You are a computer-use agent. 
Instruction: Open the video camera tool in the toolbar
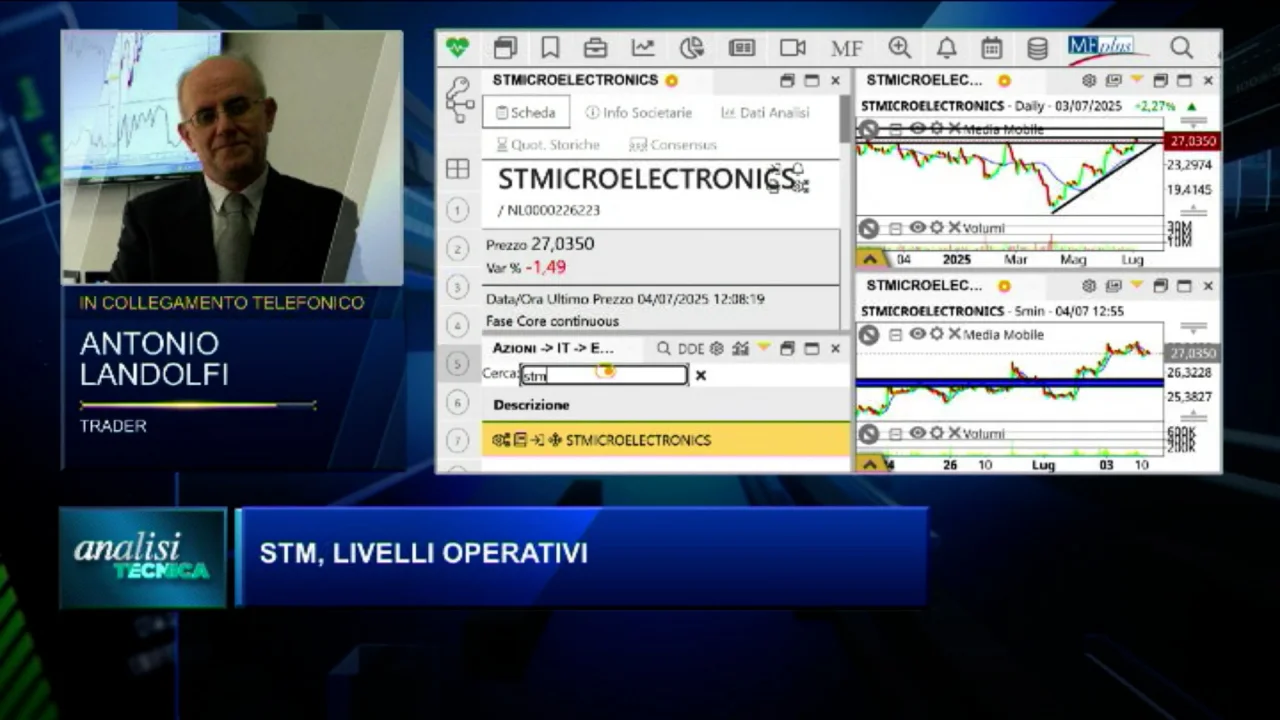pyautogui.click(x=792, y=46)
